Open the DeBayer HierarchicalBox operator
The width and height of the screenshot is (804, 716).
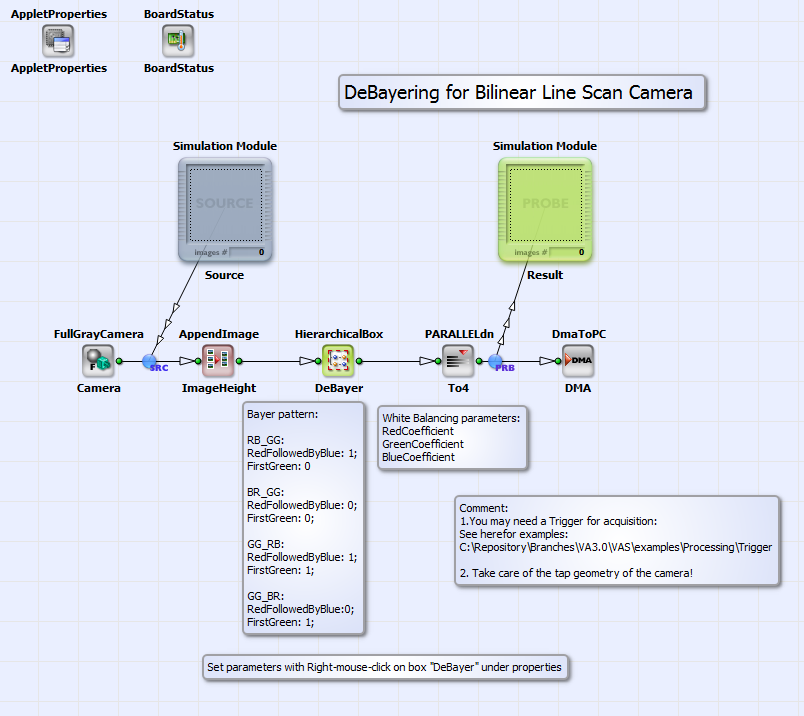click(x=338, y=360)
